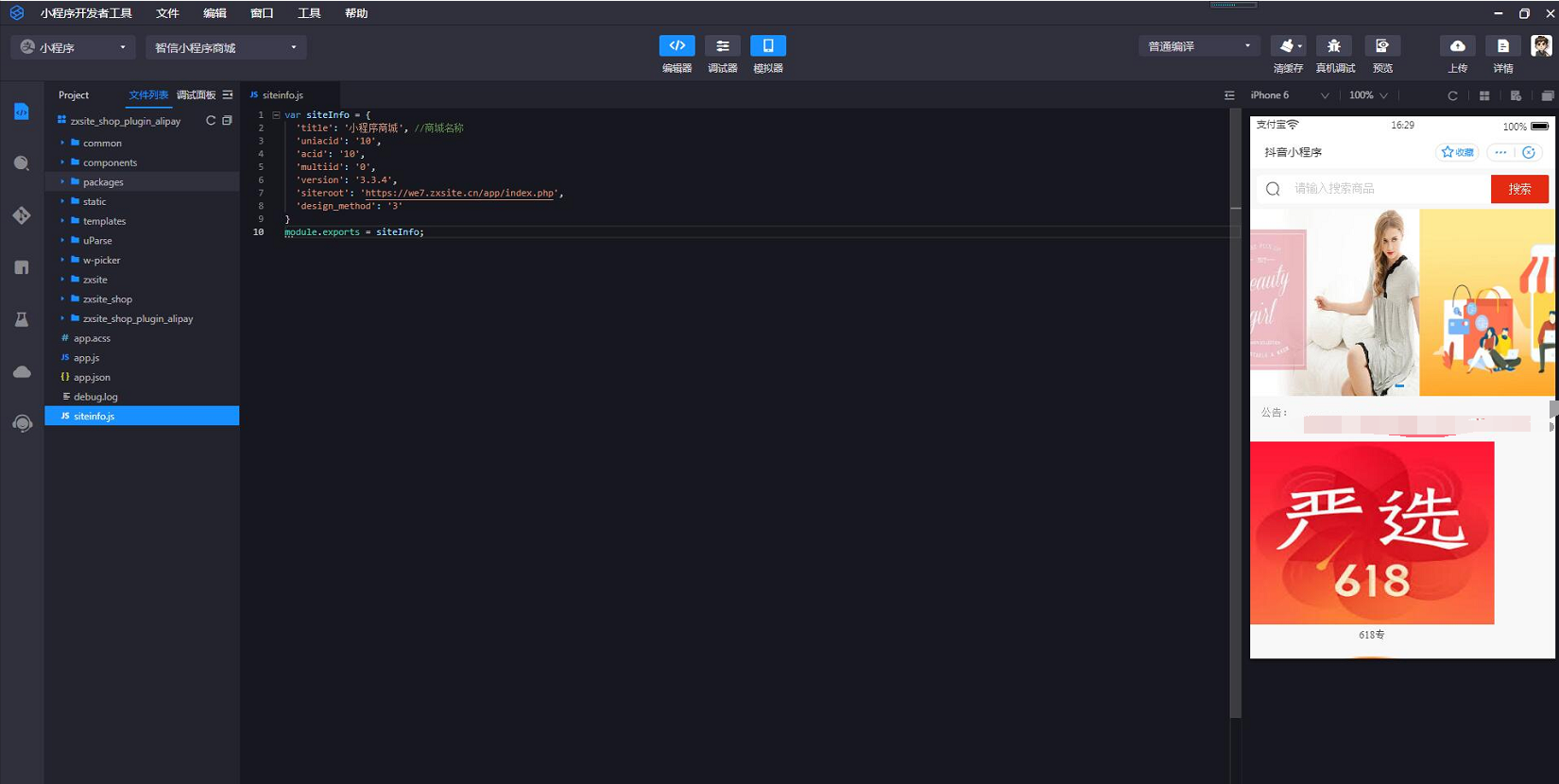Toggle the 调试器 debugger panel button

722,45
